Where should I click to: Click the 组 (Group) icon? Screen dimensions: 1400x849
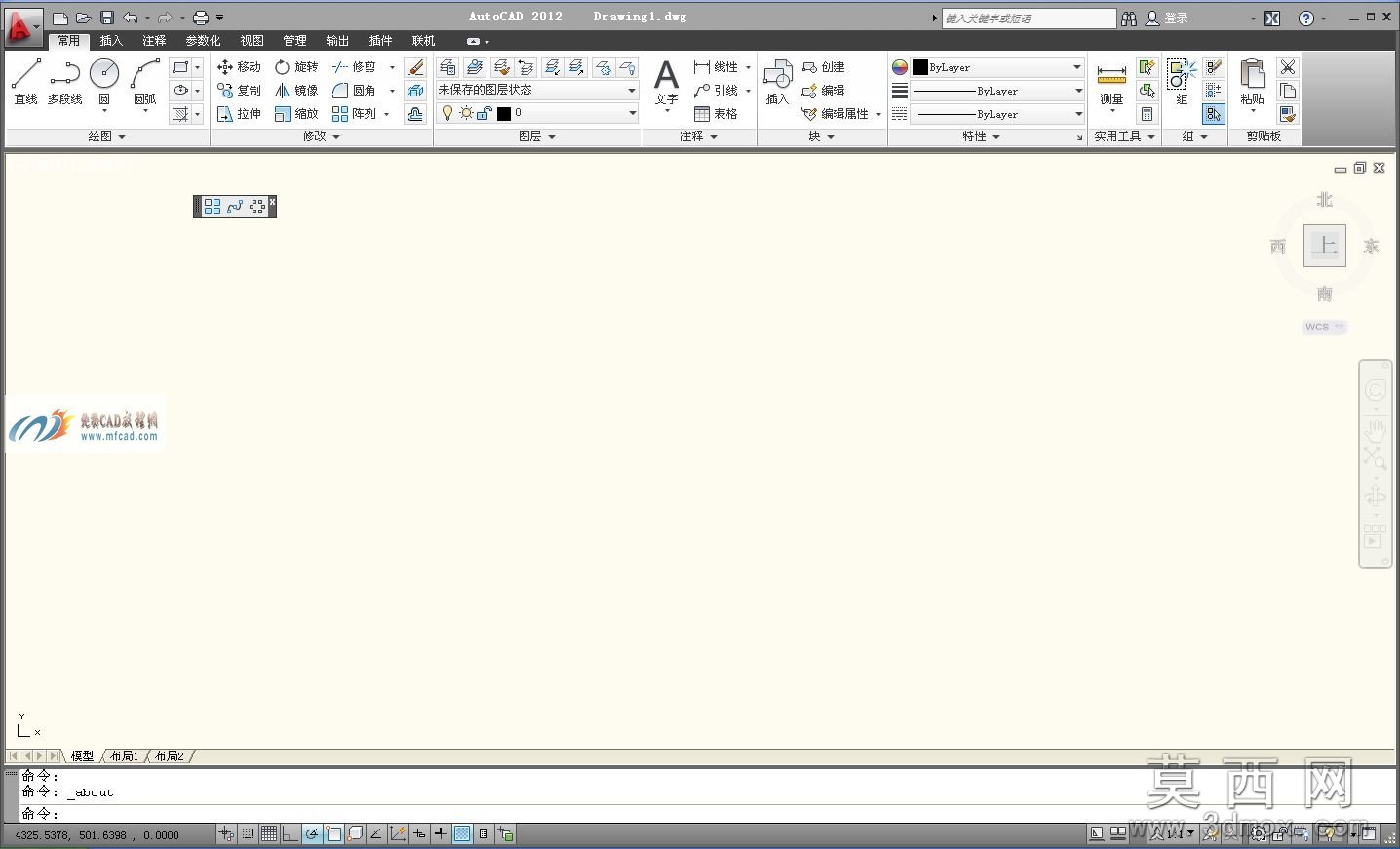[1182, 82]
